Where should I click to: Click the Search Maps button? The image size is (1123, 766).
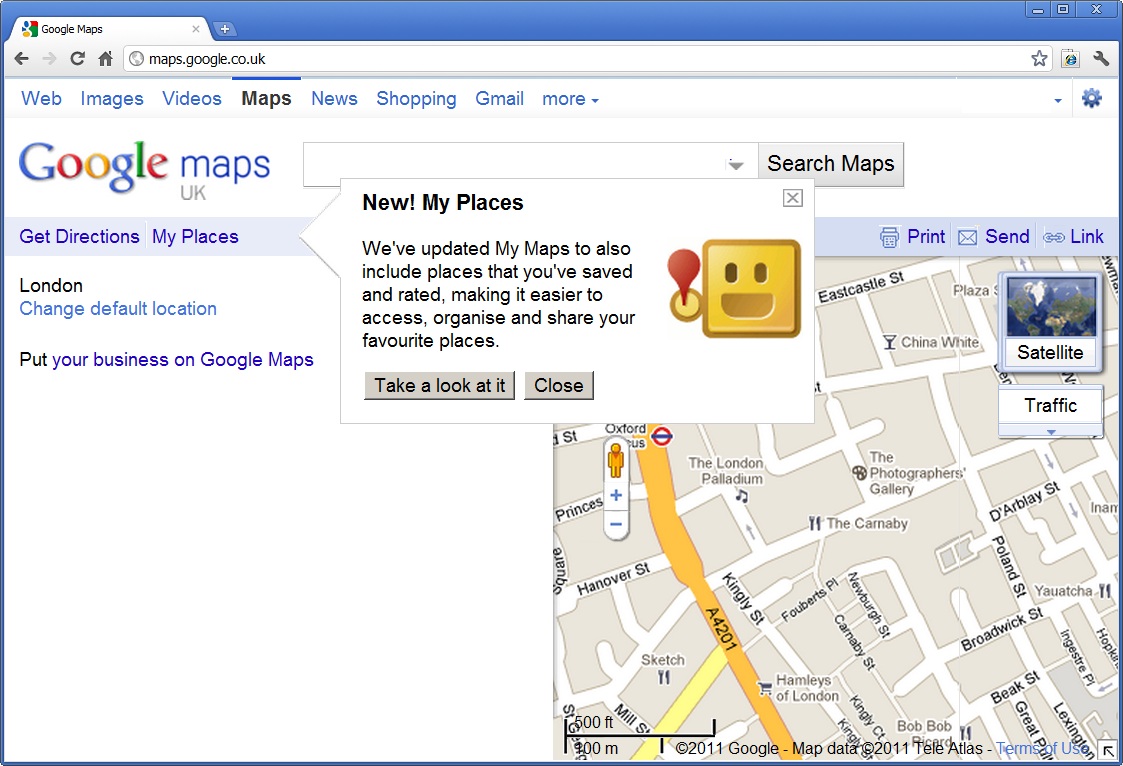point(831,164)
